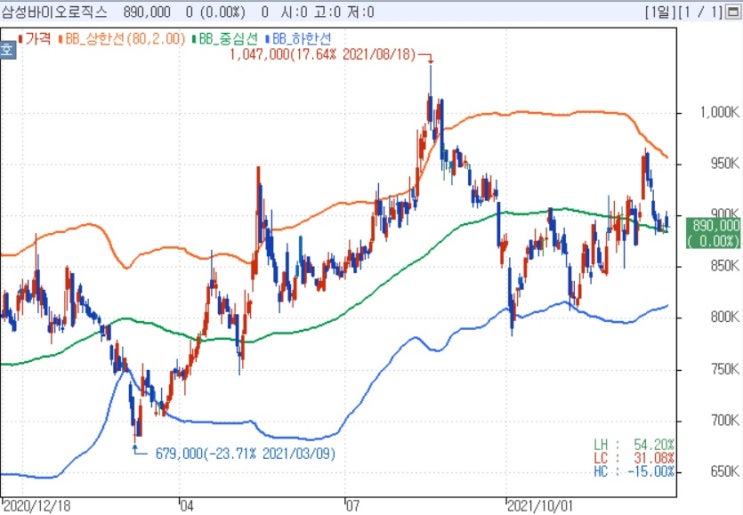Click the 1,000K price axis label
The image size is (743, 515).
point(719,113)
